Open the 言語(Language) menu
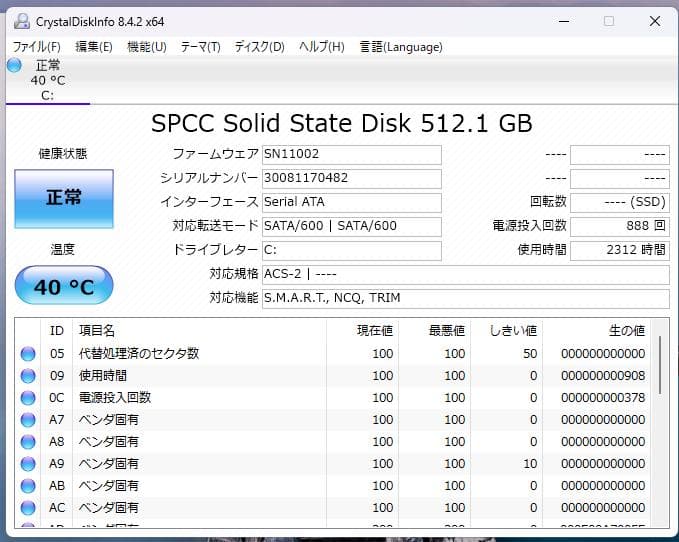This screenshot has height=542, width=679. [x=401, y=47]
